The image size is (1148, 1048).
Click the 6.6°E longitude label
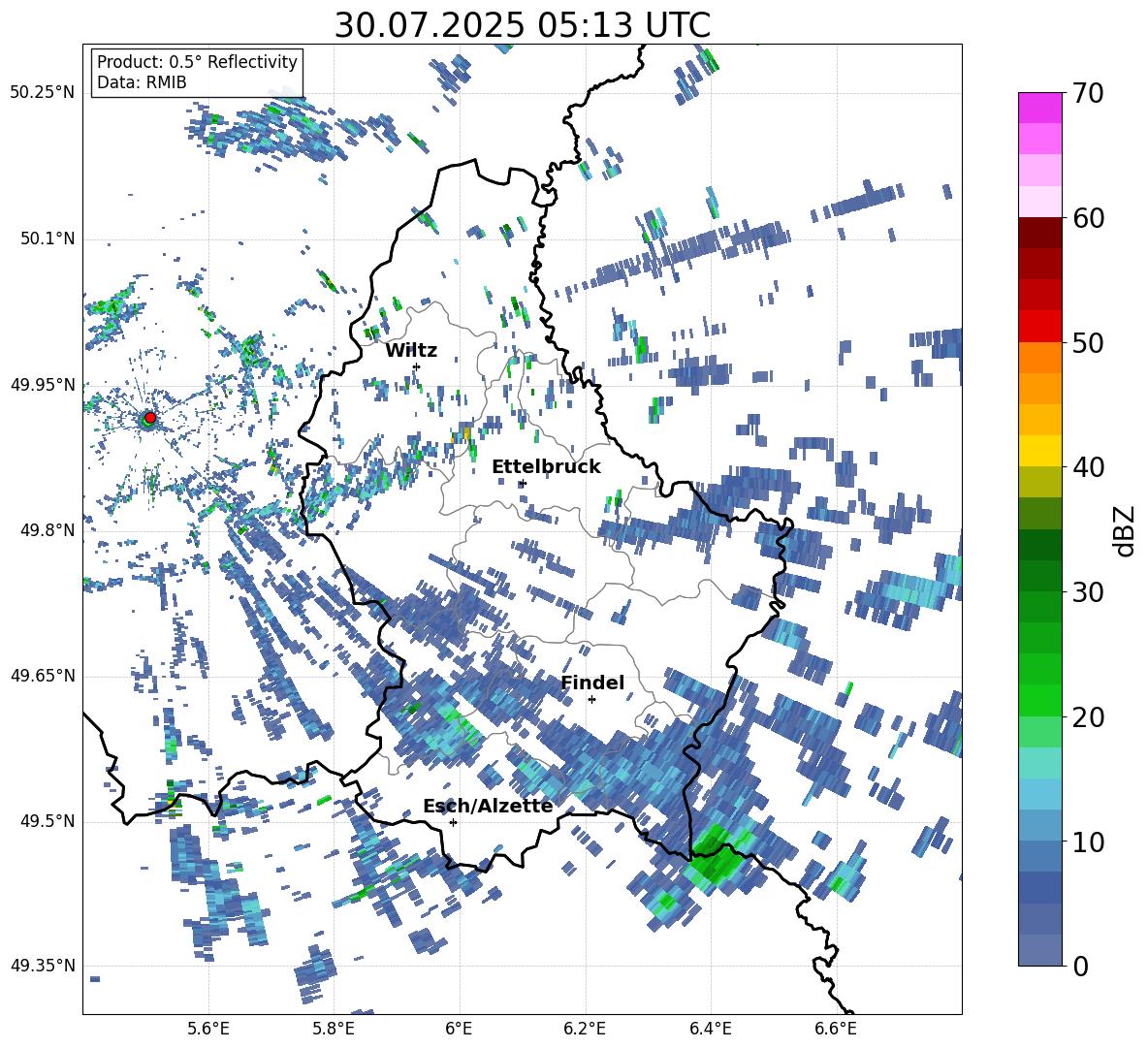click(x=836, y=1029)
